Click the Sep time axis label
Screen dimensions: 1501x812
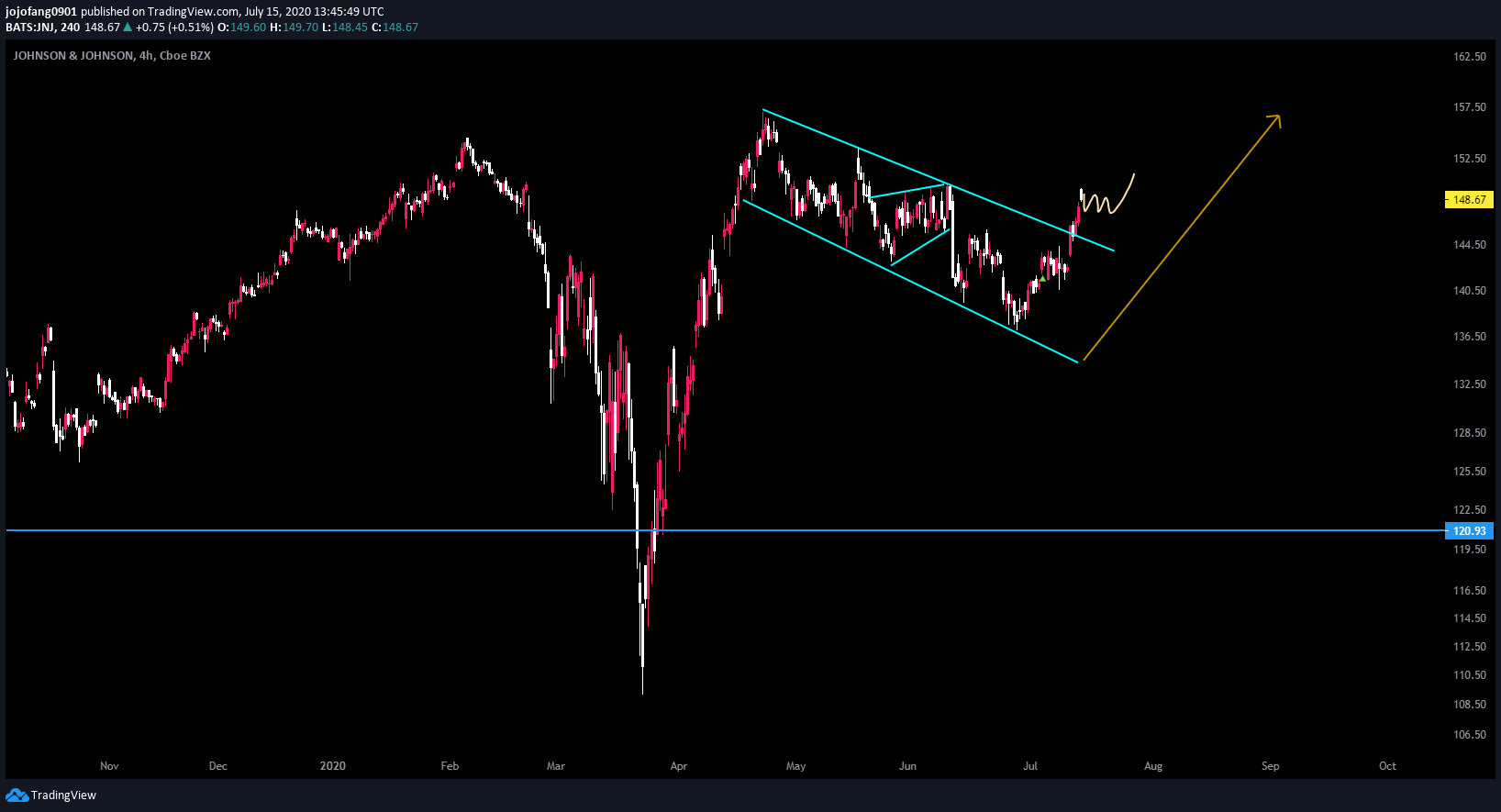[1271, 766]
